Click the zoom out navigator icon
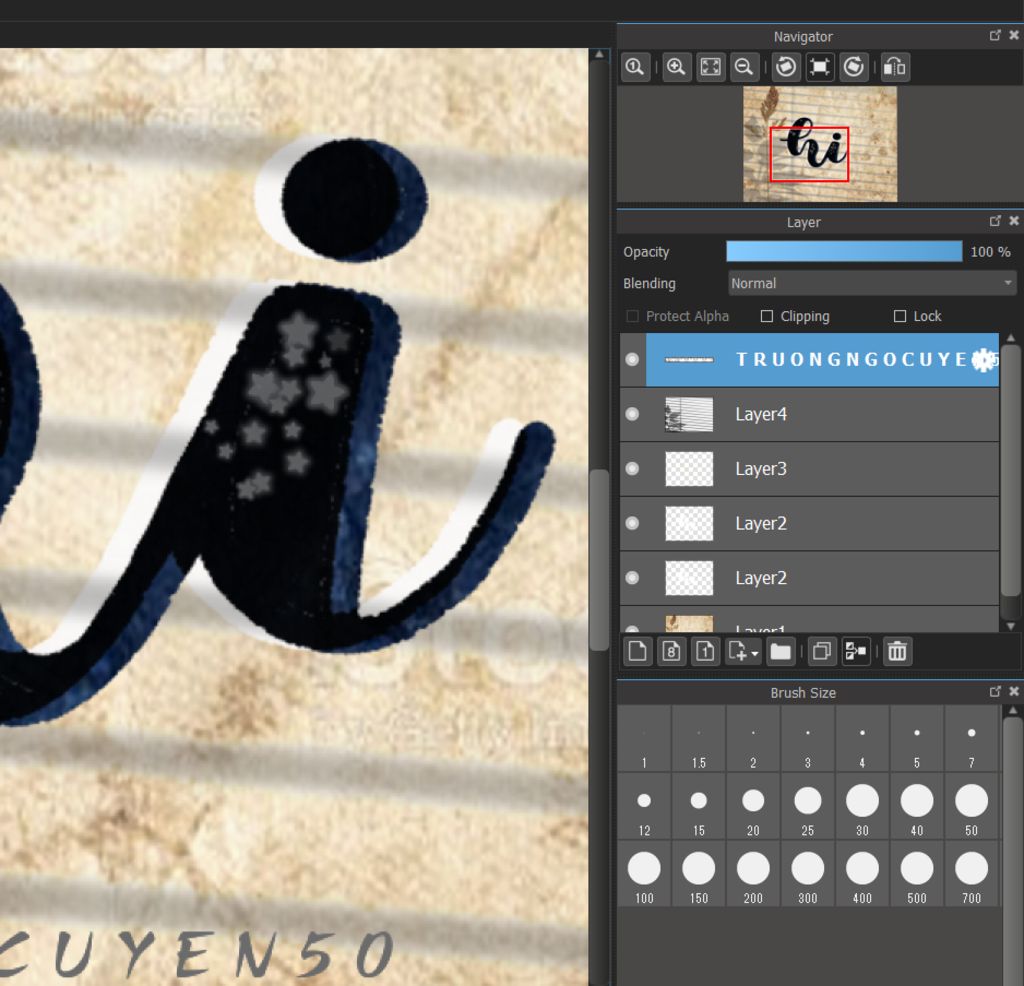The image size is (1024, 986). click(744, 67)
